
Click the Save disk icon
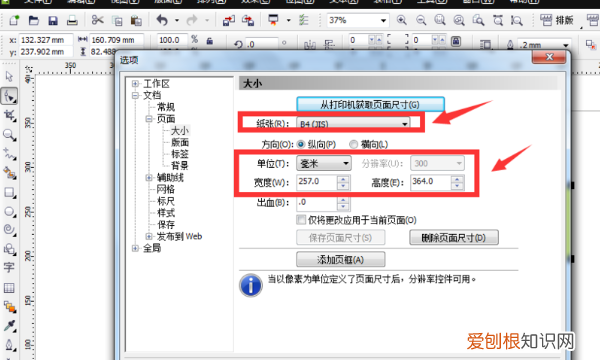(x=53, y=20)
